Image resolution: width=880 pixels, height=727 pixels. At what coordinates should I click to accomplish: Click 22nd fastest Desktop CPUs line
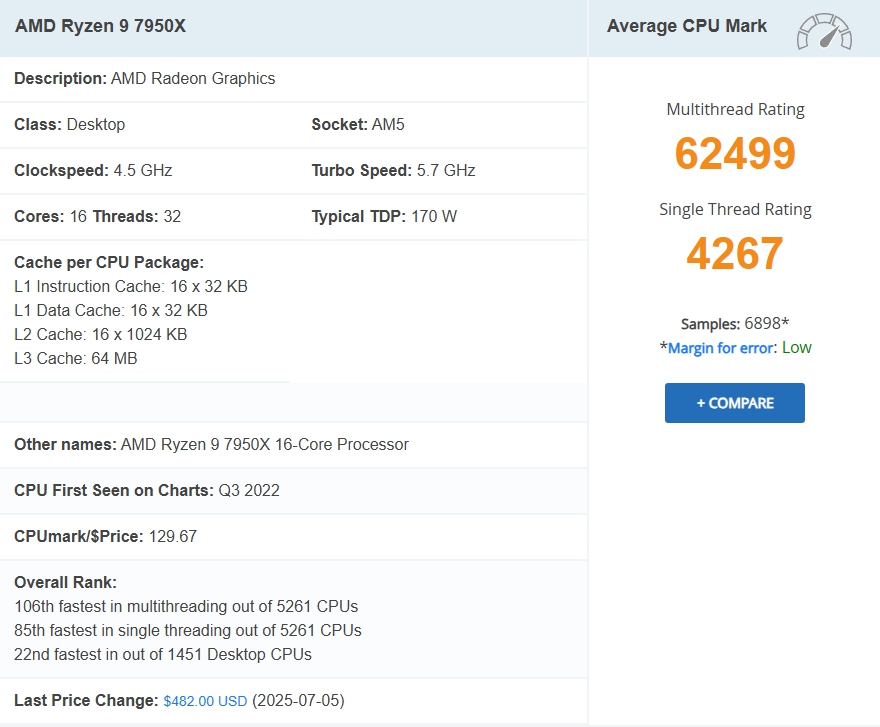pos(163,655)
